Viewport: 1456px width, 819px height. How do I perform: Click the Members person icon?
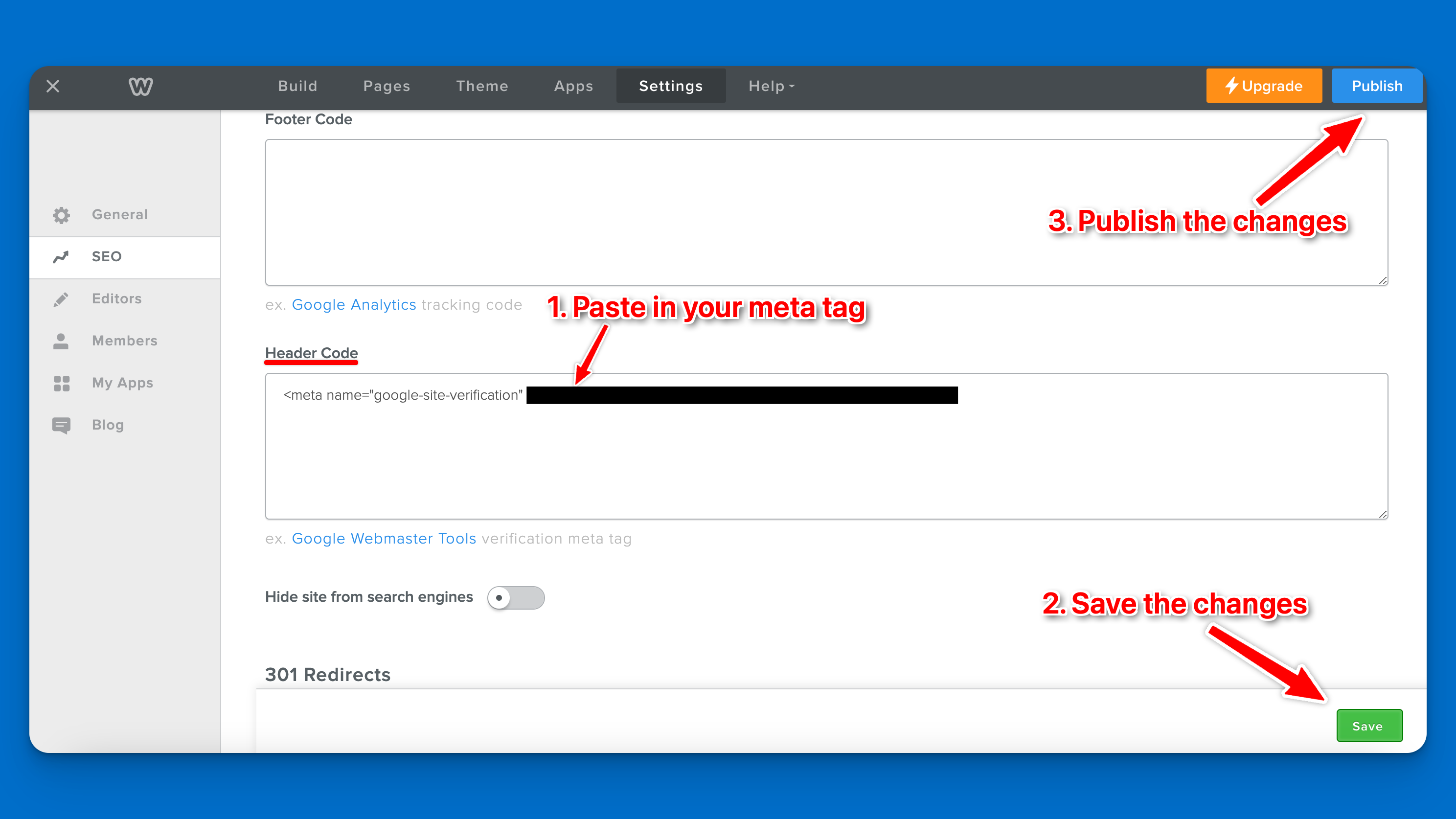61,341
